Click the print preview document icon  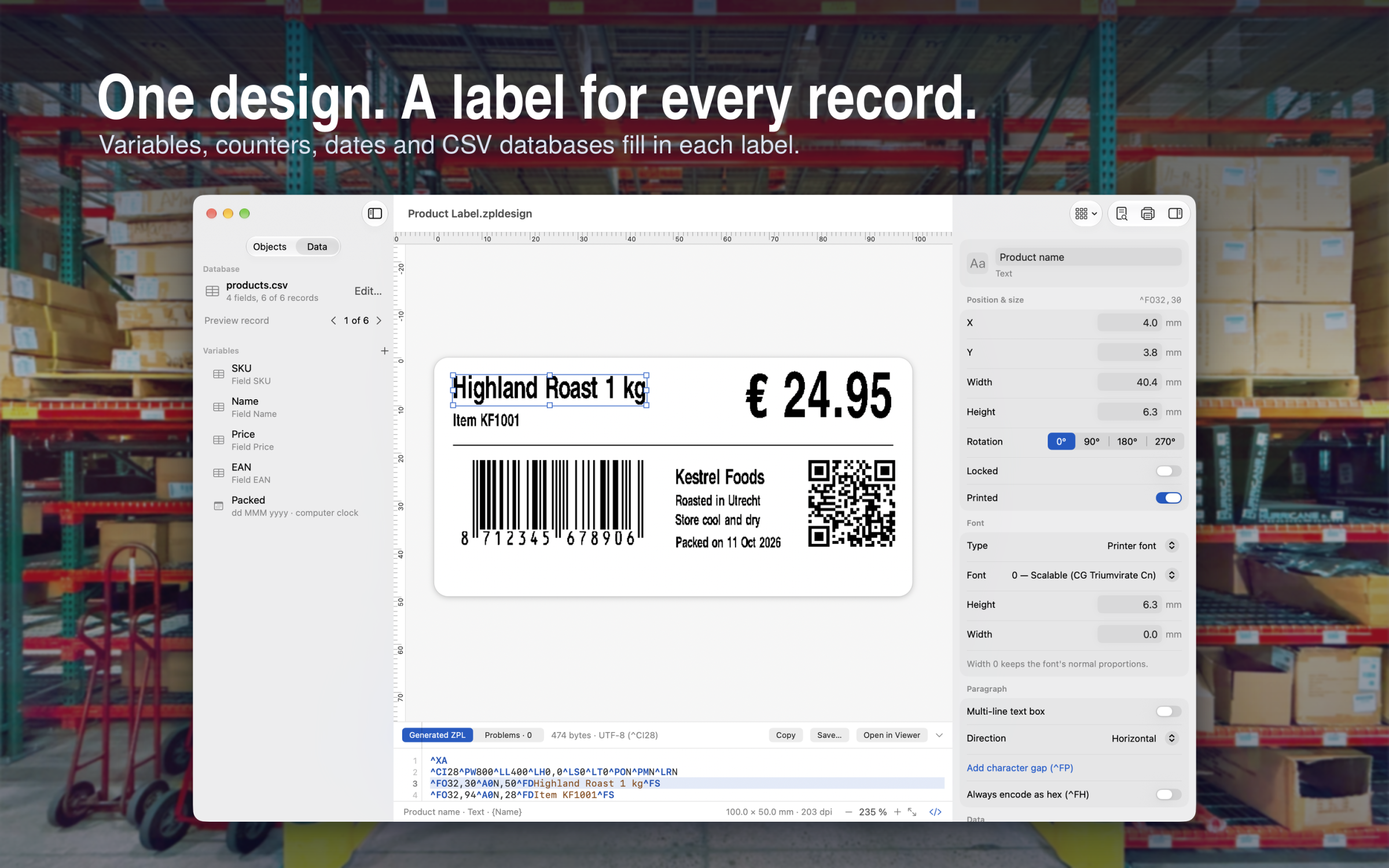tap(1122, 214)
